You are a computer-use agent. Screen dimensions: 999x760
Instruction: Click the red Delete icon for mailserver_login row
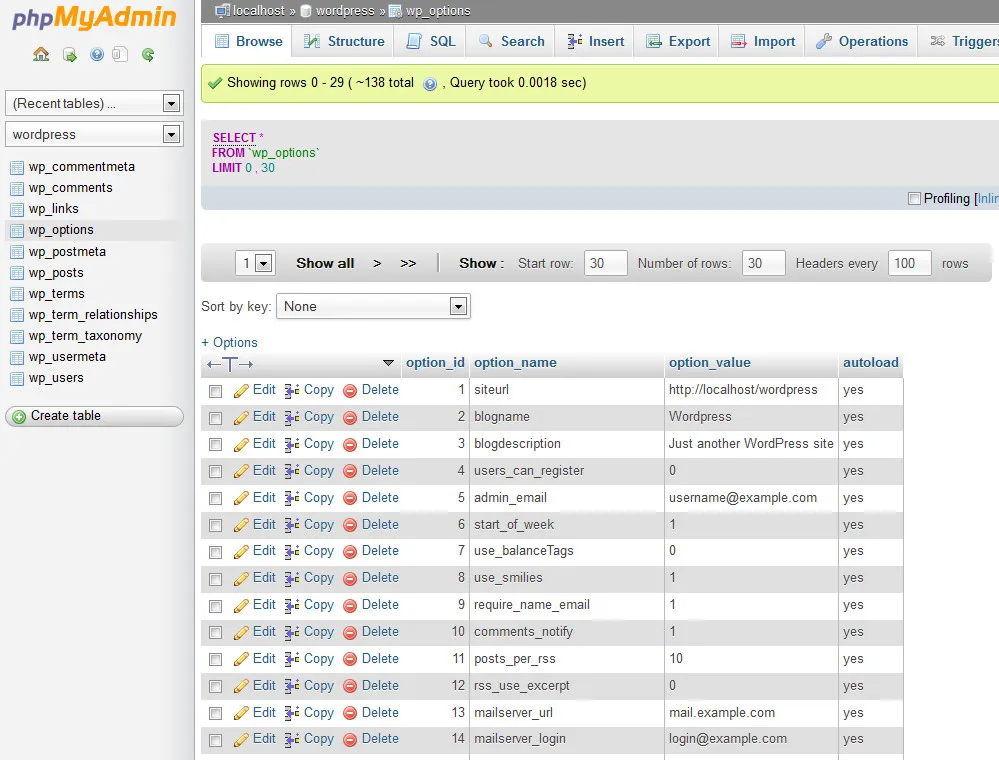tap(350, 740)
